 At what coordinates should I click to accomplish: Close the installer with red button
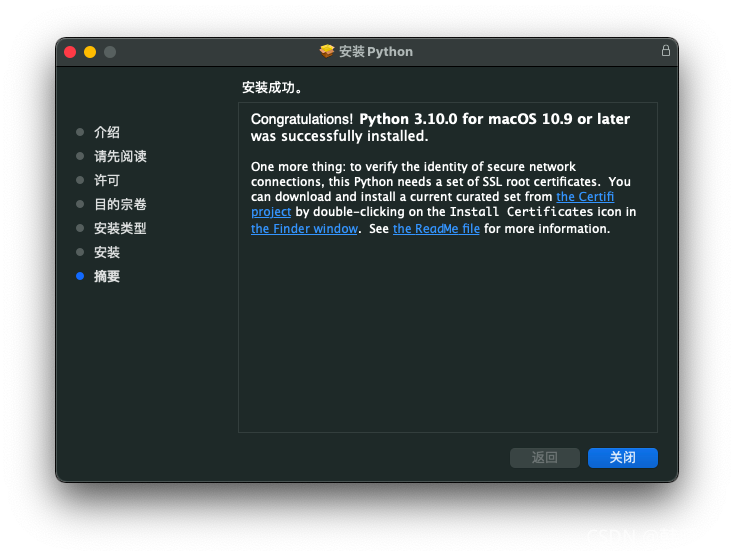click(70, 52)
